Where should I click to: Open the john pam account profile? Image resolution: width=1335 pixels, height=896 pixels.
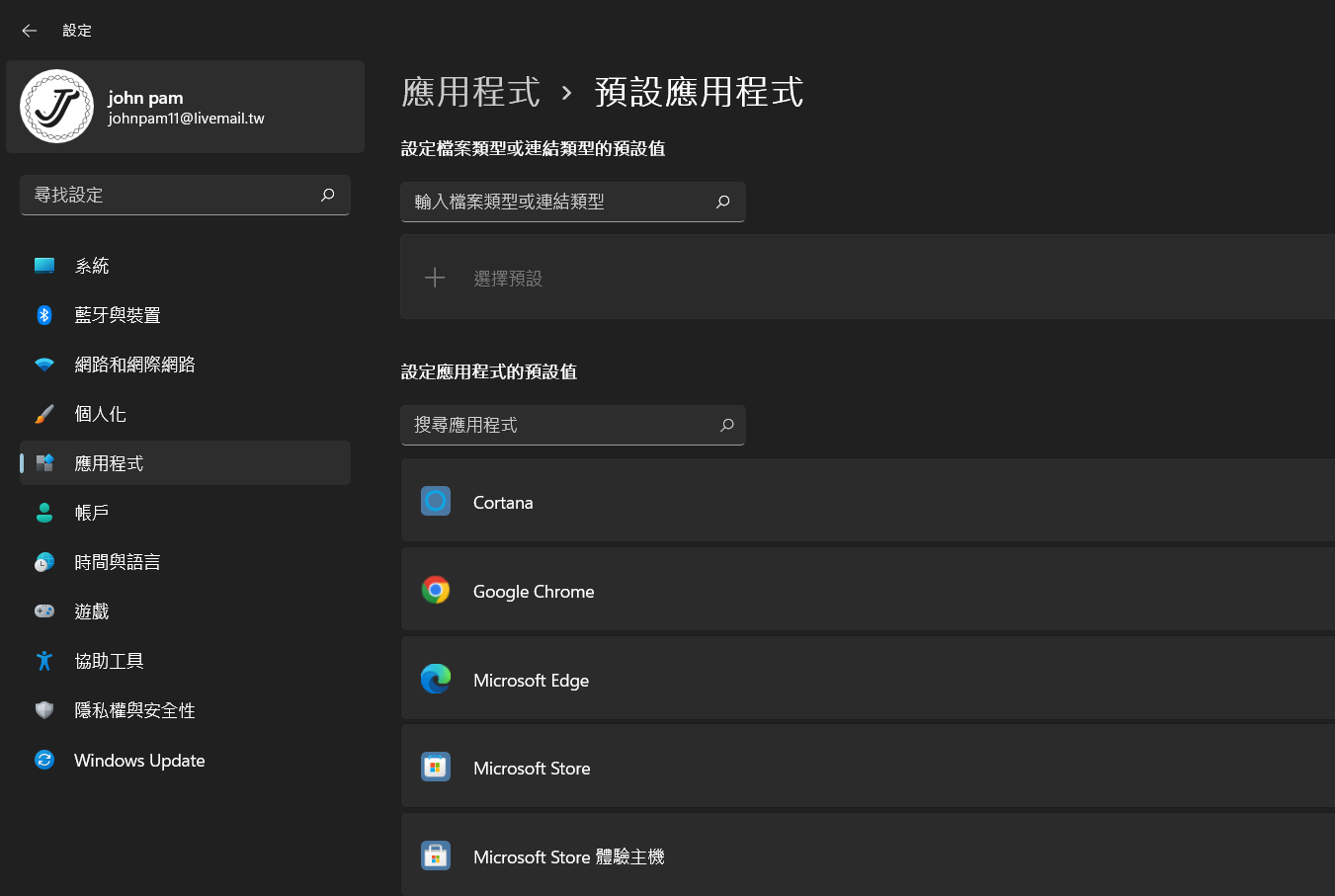coord(185,107)
